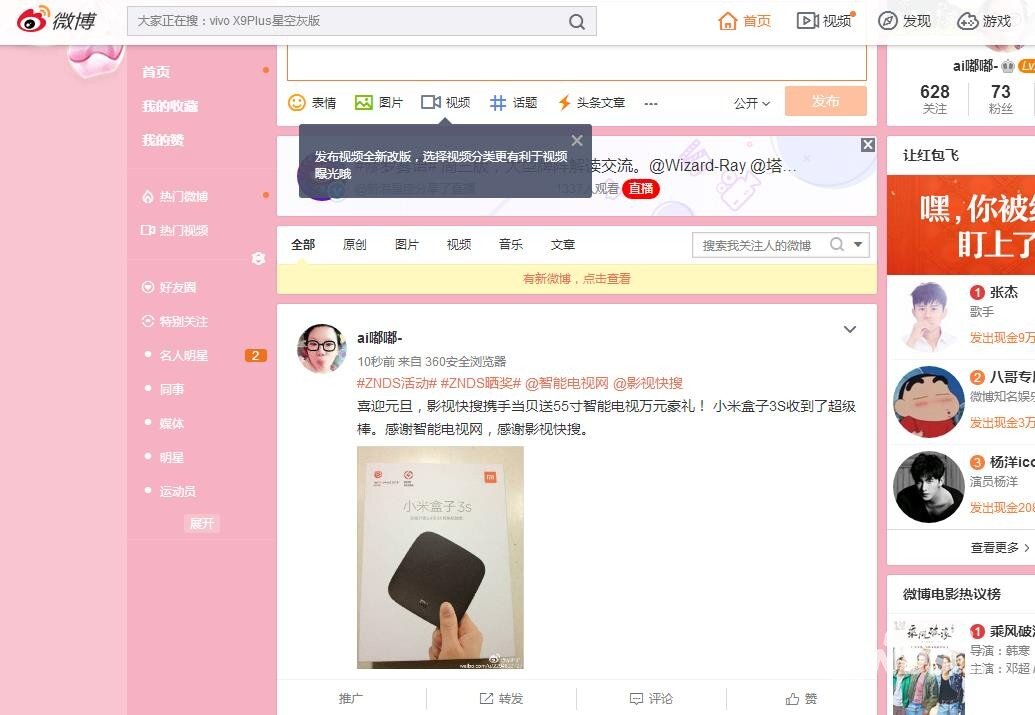
Task: Open sidebar 名人明星 group
Action: (184, 356)
